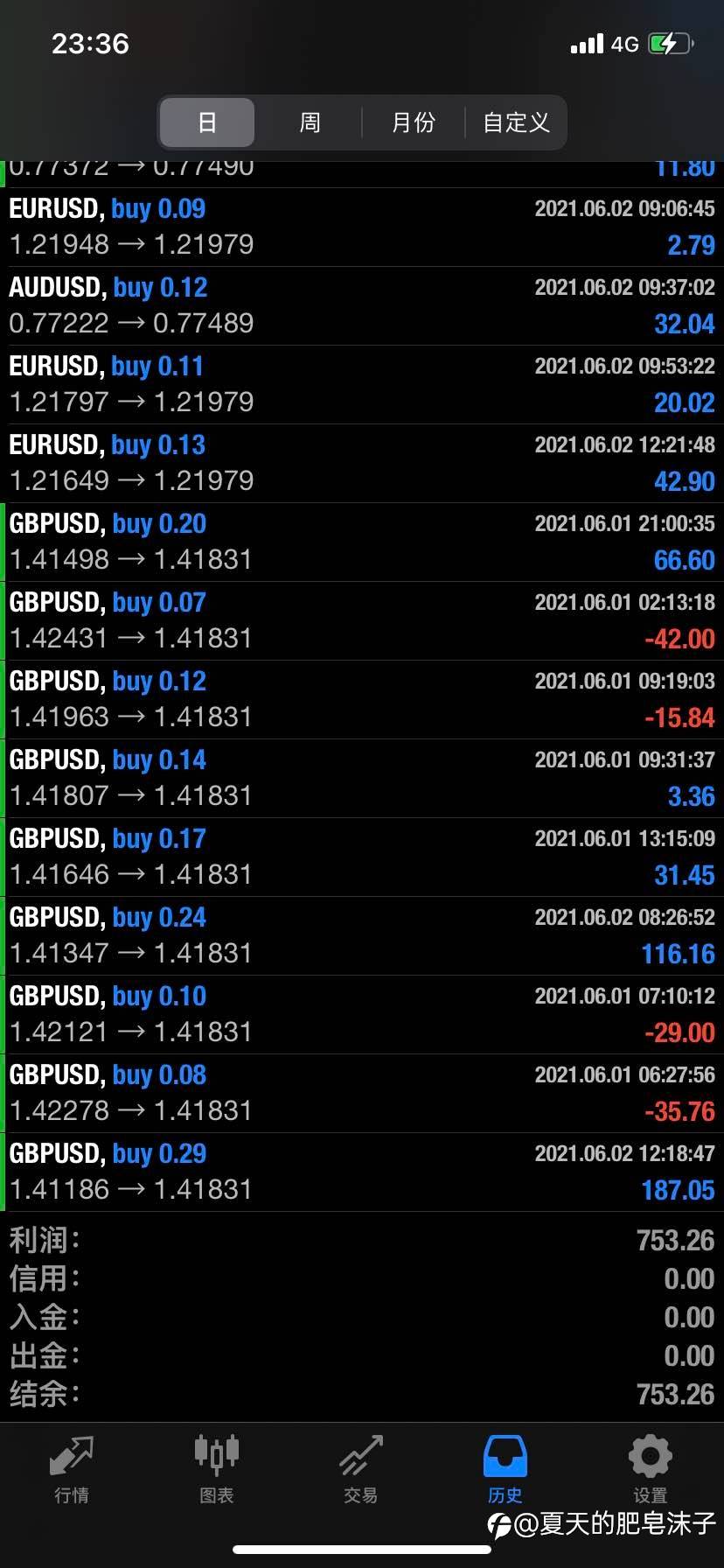Switch to the 日 day tab
Viewport: 724px width, 1568px height.
pyautogui.click(x=207, y=122)
